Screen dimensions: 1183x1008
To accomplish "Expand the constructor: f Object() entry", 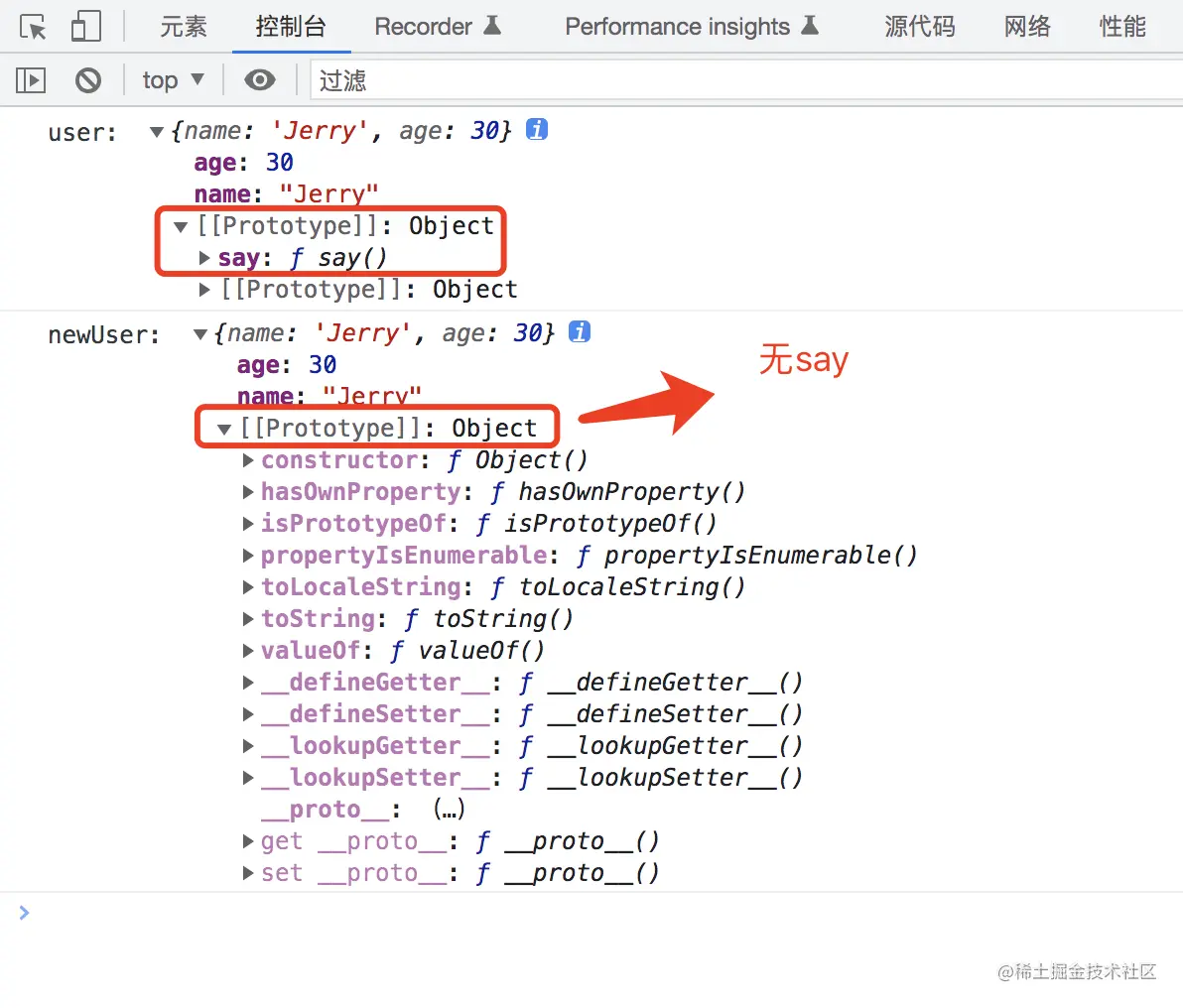I will click(x=248, y=460).
